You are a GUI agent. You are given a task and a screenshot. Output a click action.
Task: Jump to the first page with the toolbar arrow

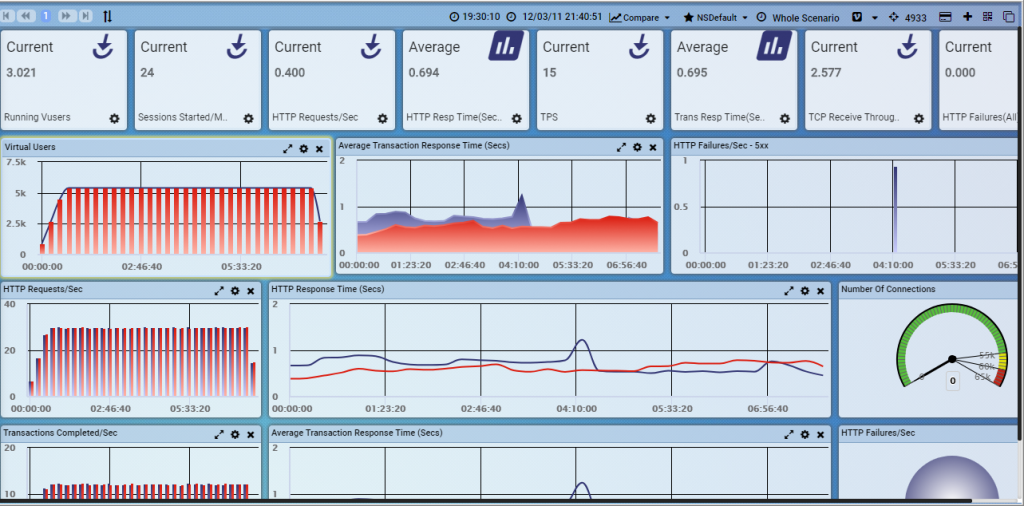(x=7, y=16)
